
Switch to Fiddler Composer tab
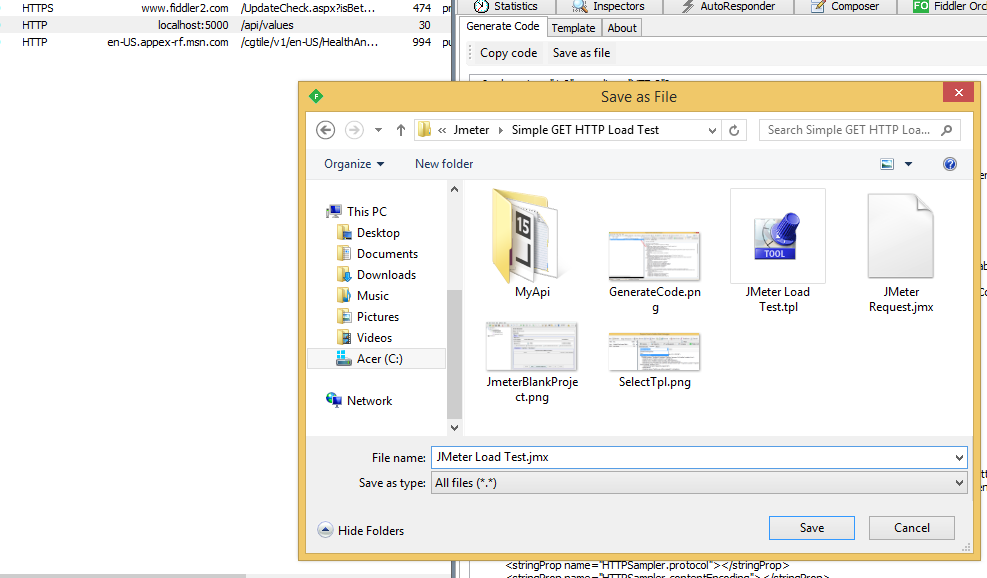[x=845, y=6]
